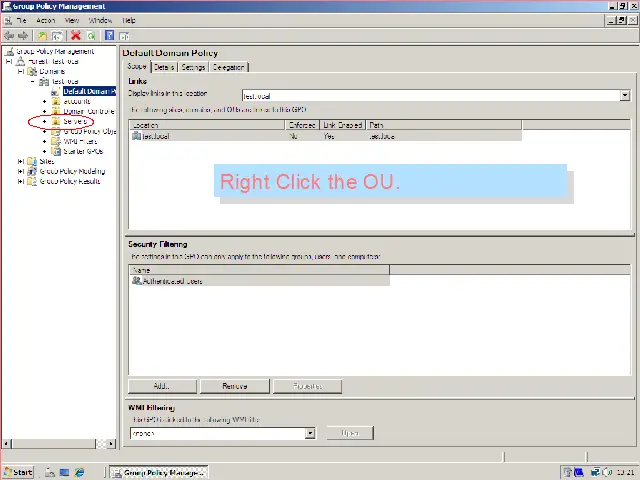Sort by the Enforced column header
Screen dimensions: 640x480
coord(302,125)
